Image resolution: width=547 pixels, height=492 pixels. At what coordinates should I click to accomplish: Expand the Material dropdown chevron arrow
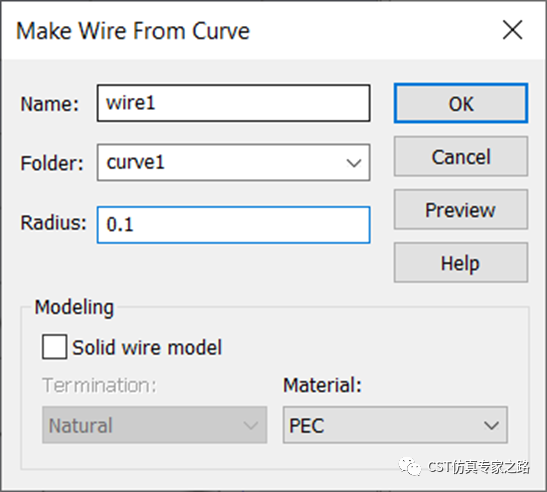click(491, 425)
